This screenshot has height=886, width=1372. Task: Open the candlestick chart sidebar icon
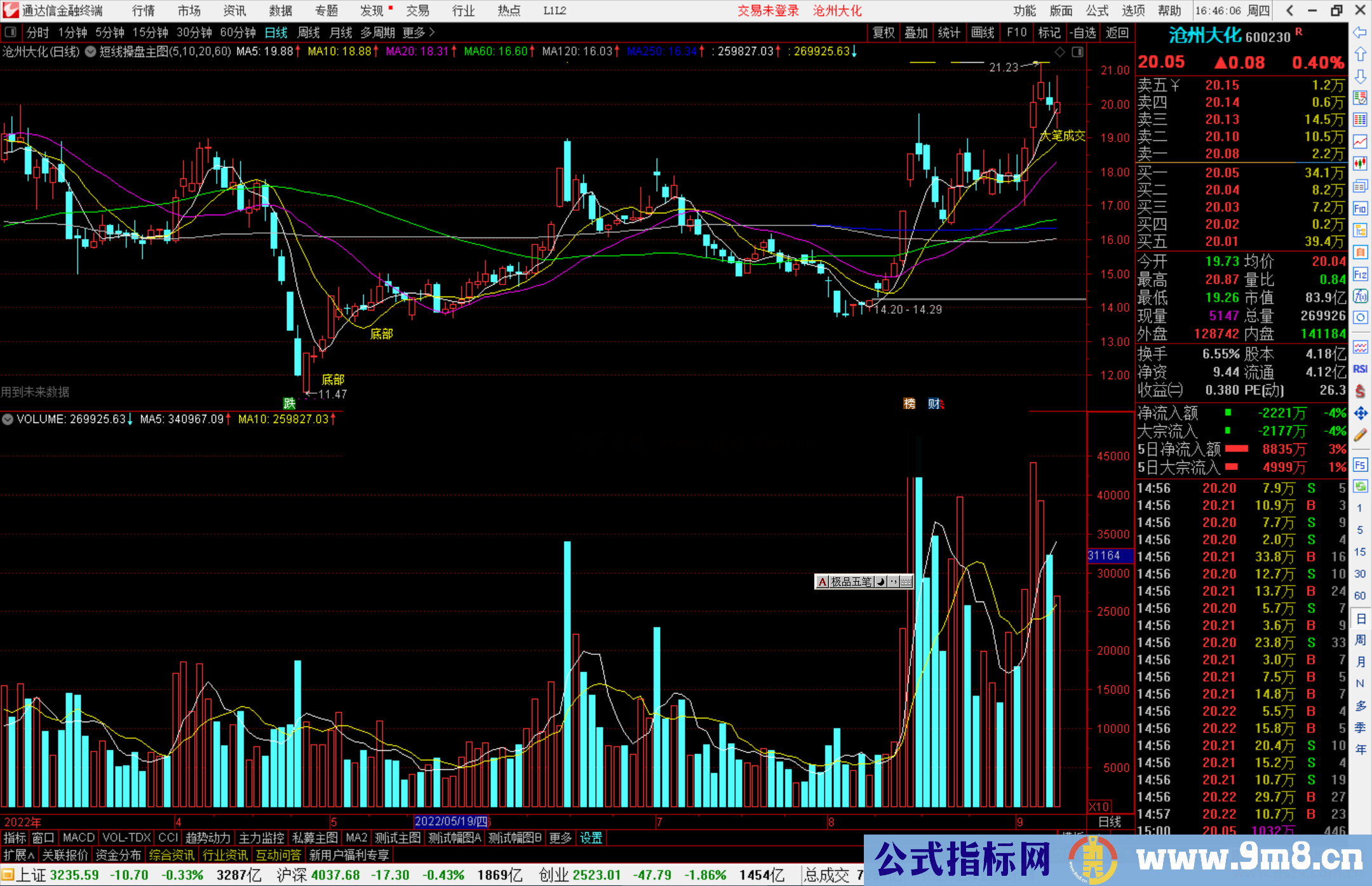[x=1360, y=164]
